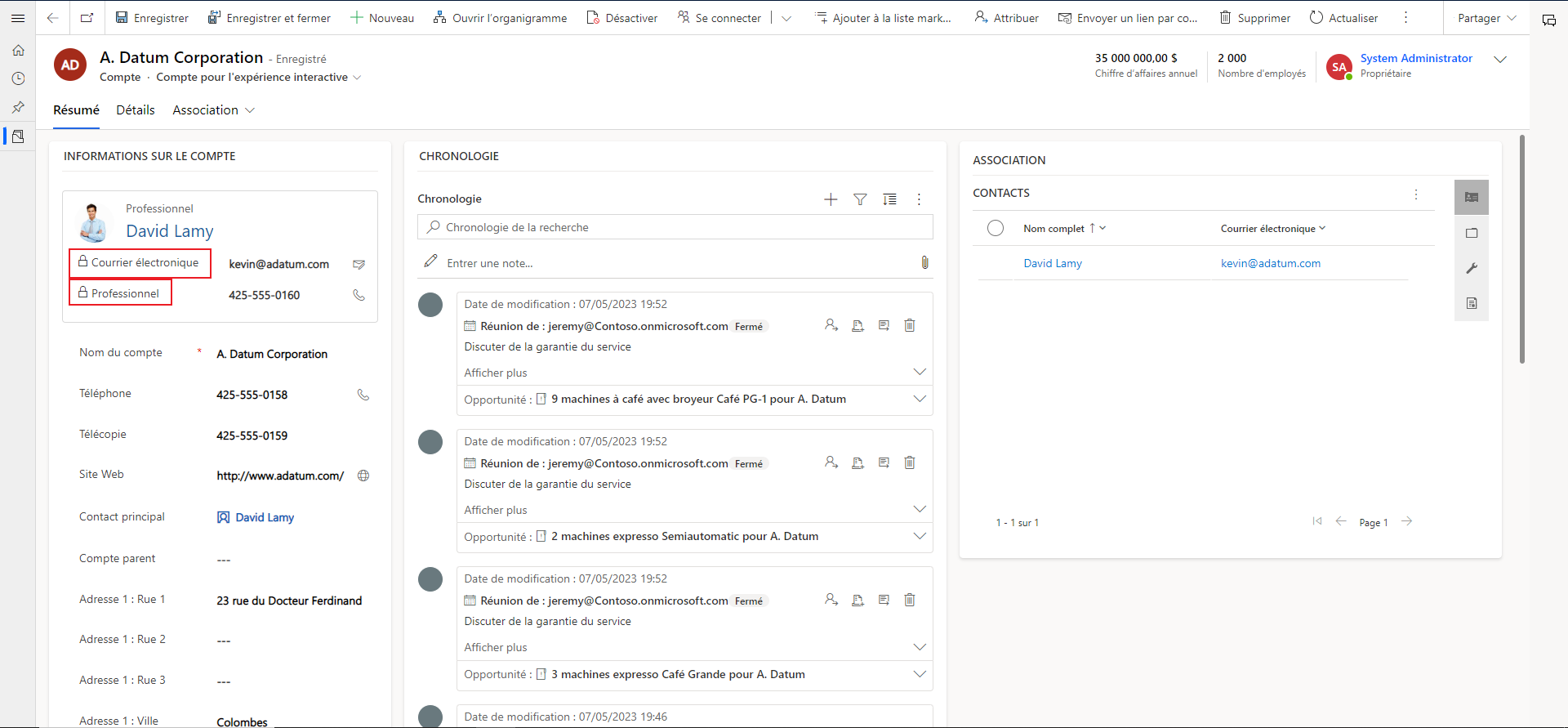Click Envoyer un lien par courrier
The height and width of the screenshot is (728, 1568).
coord(1128,18)
